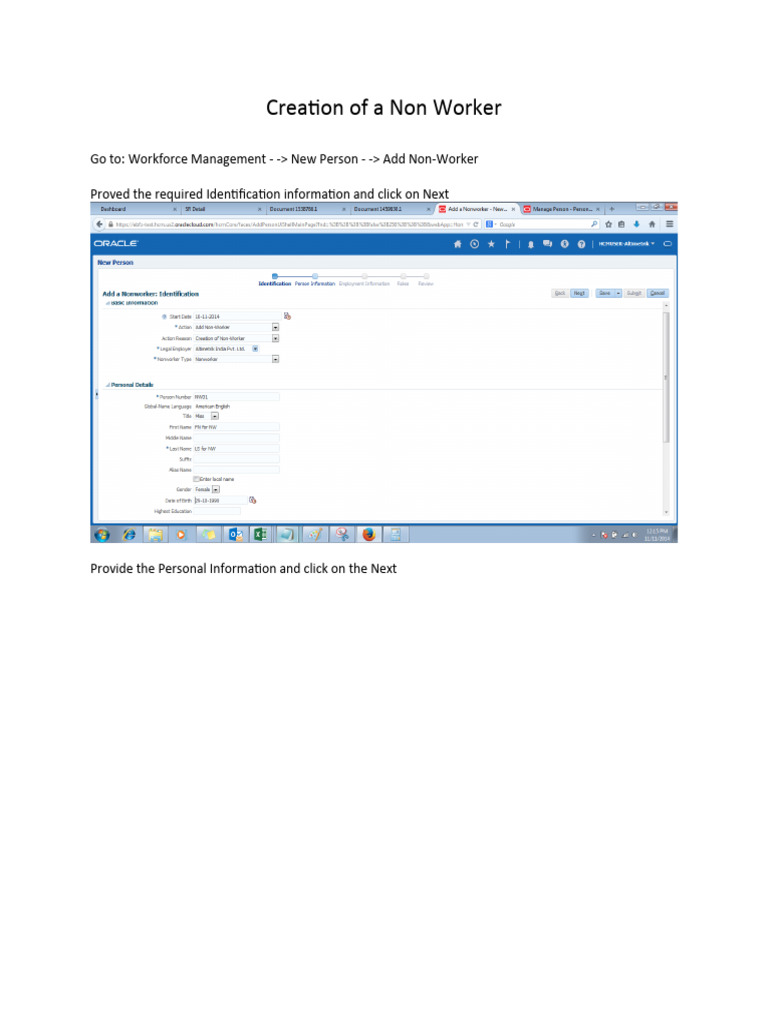Switch to Firefox in the taskbar
This screenshot has width=768, height=1024.
(x=368, y=535)
